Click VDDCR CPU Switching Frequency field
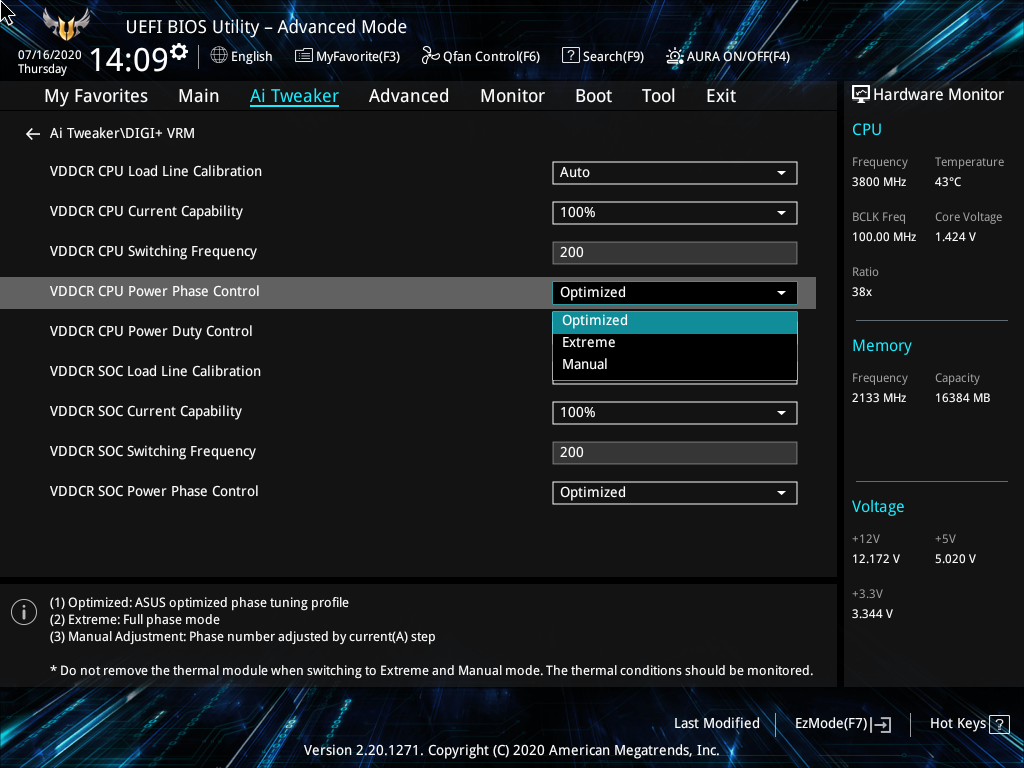 [x=675, y=253]
